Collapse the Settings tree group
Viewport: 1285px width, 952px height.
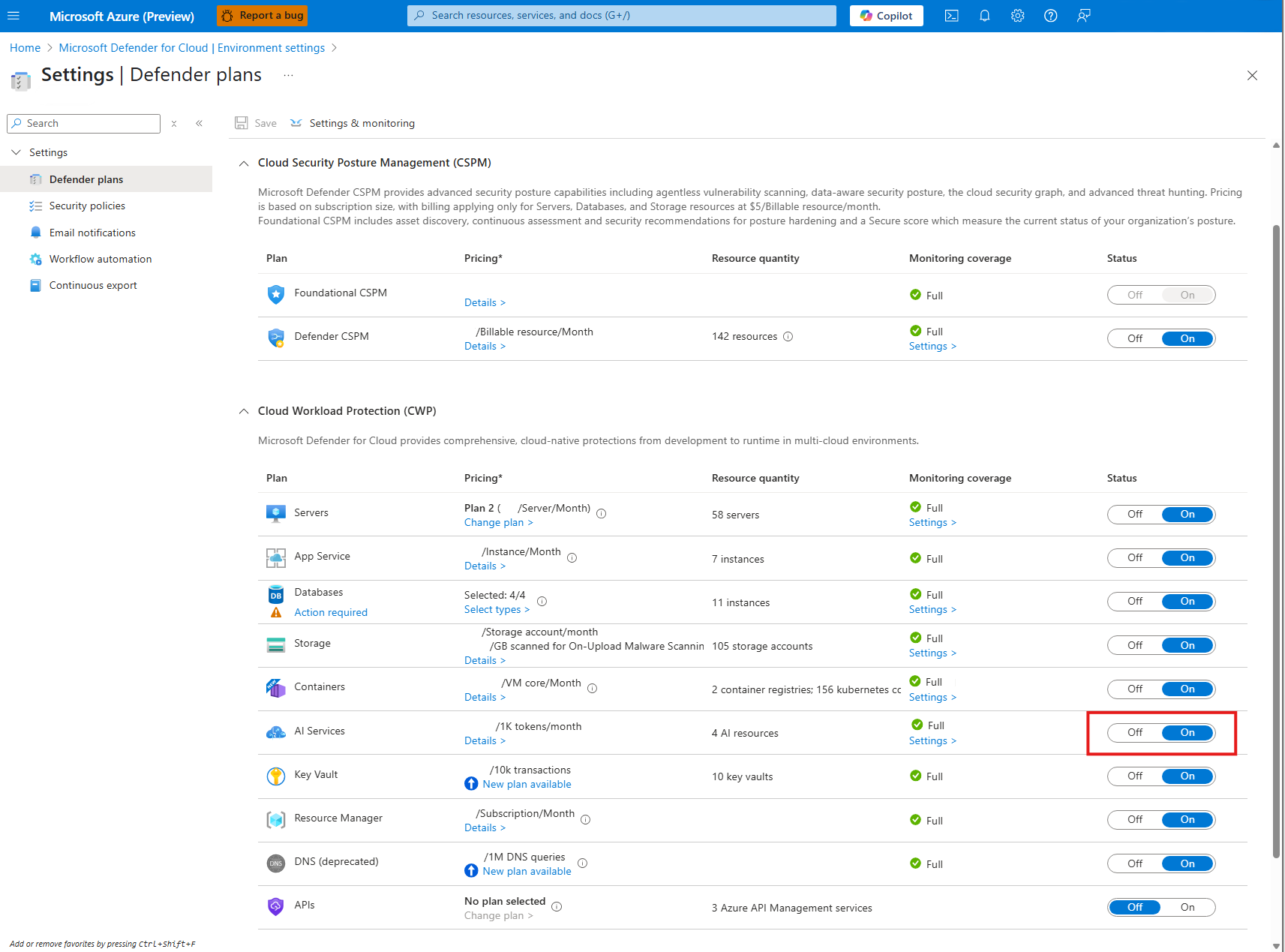(x=16, y=152)
